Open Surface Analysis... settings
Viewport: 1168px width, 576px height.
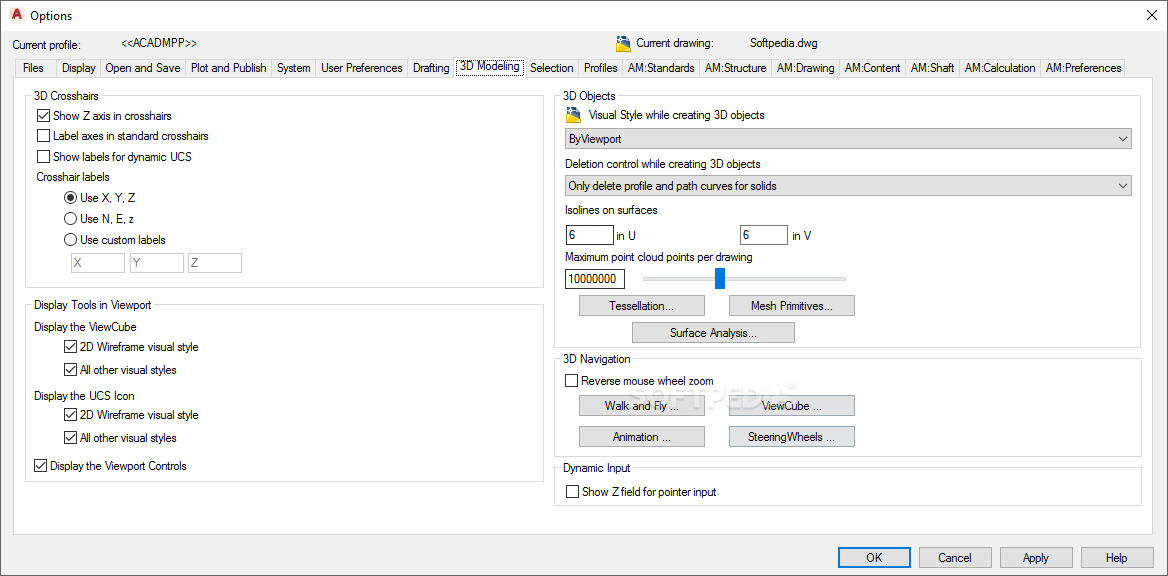(x=714, y=332)
